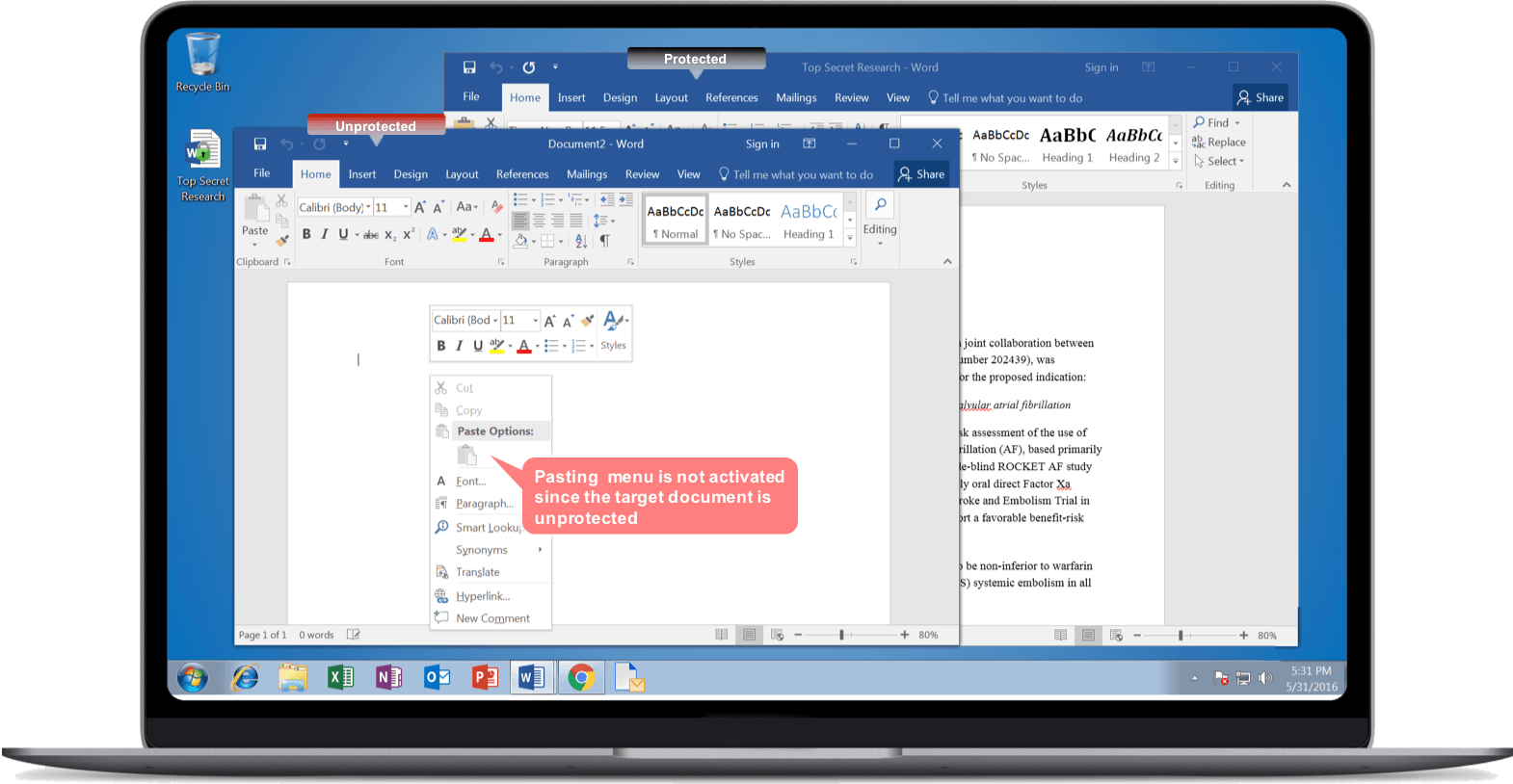Click Sort A-Z icon in Paragraph group

coord(581,241)
